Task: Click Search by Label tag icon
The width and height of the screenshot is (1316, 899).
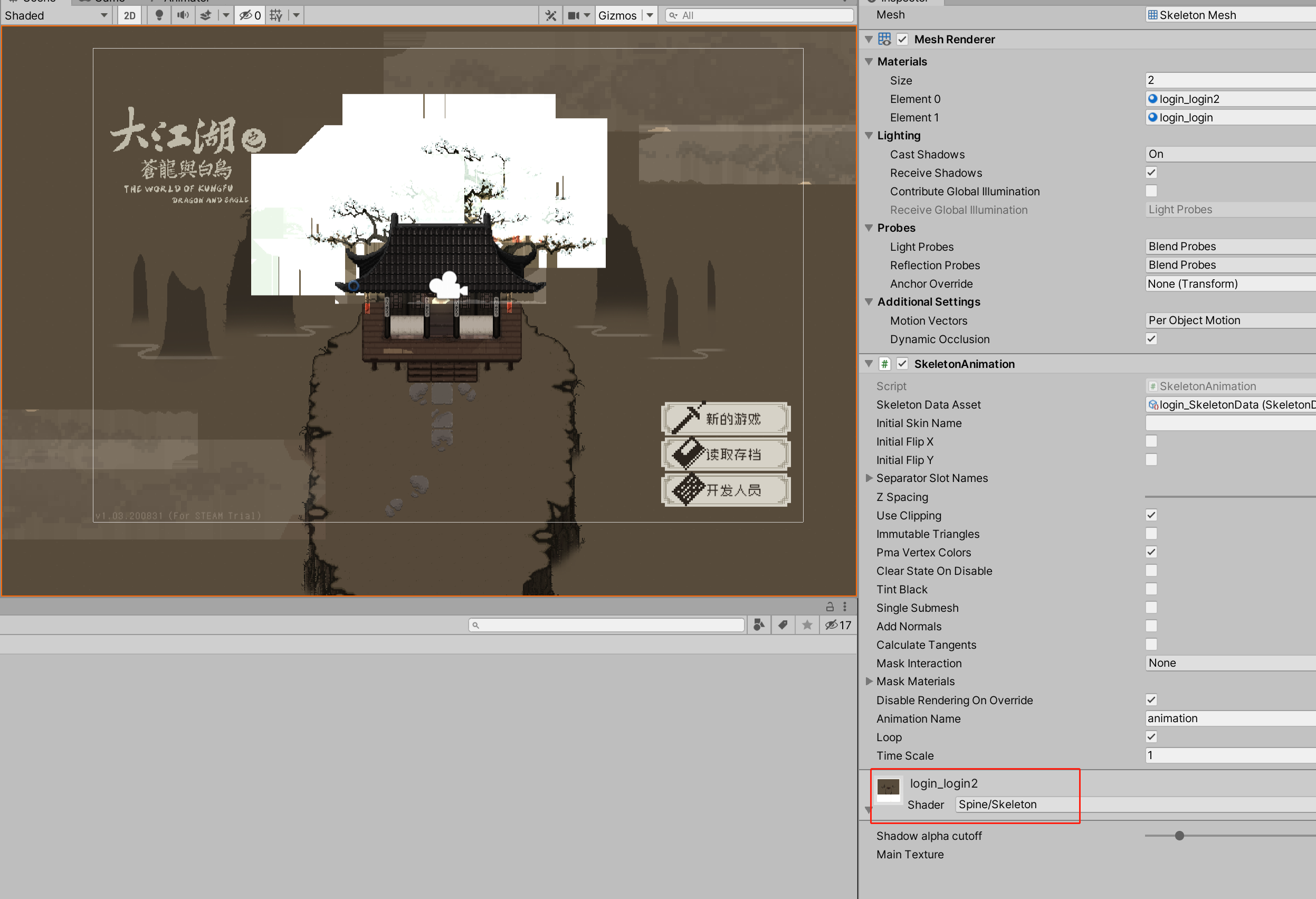Action: point(783,625)
